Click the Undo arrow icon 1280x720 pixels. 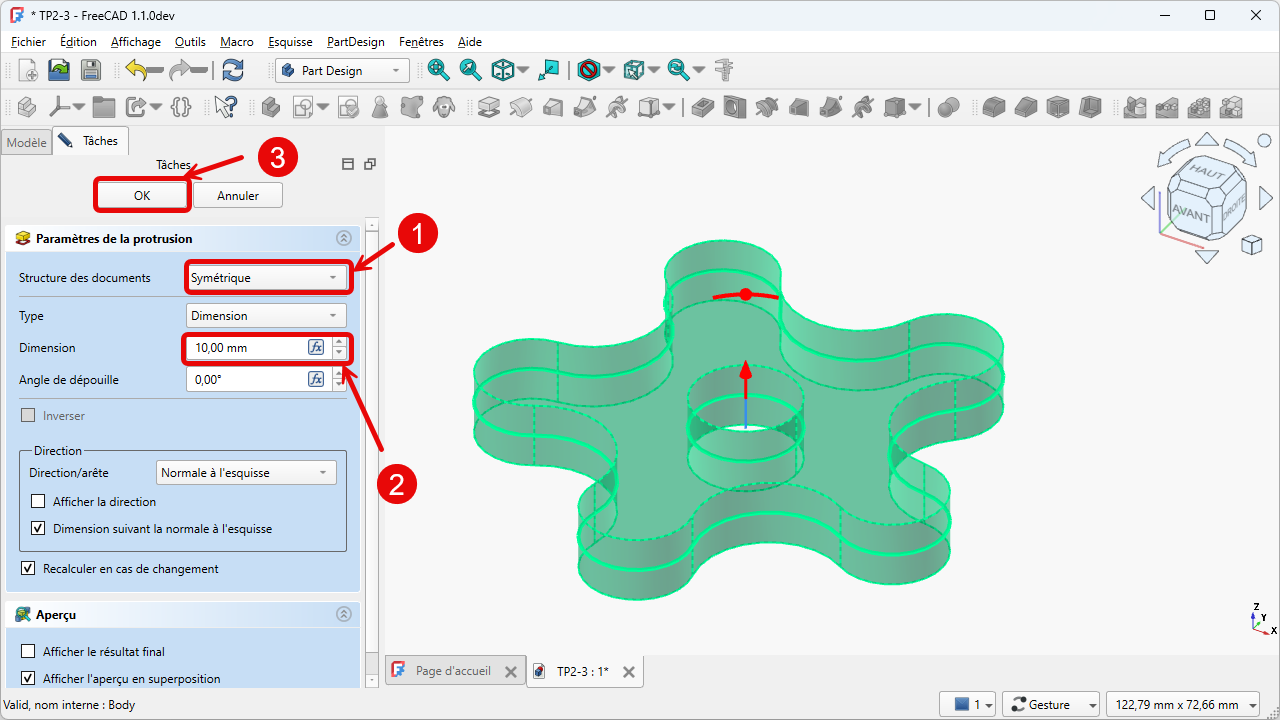pos(138,70)
